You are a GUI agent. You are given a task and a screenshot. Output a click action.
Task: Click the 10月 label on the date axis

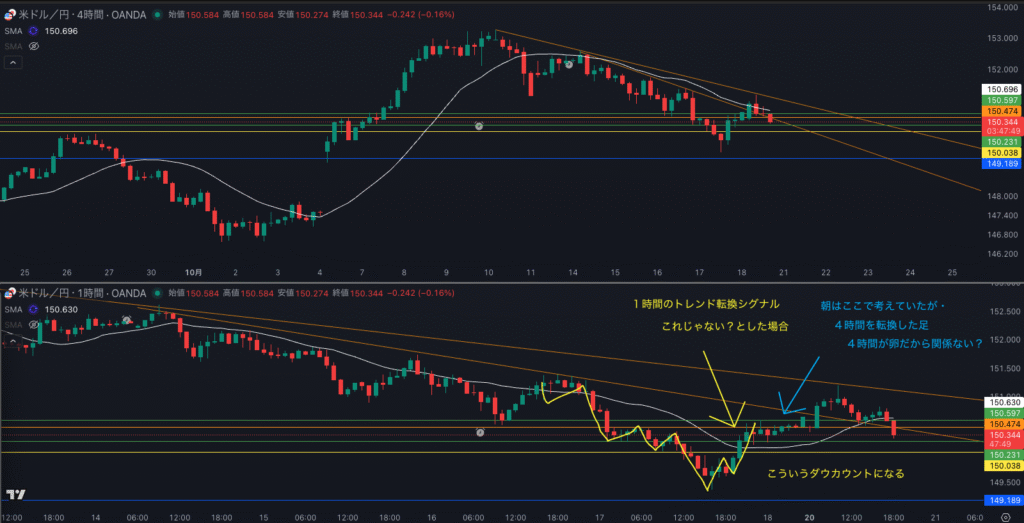click(194, 272)
